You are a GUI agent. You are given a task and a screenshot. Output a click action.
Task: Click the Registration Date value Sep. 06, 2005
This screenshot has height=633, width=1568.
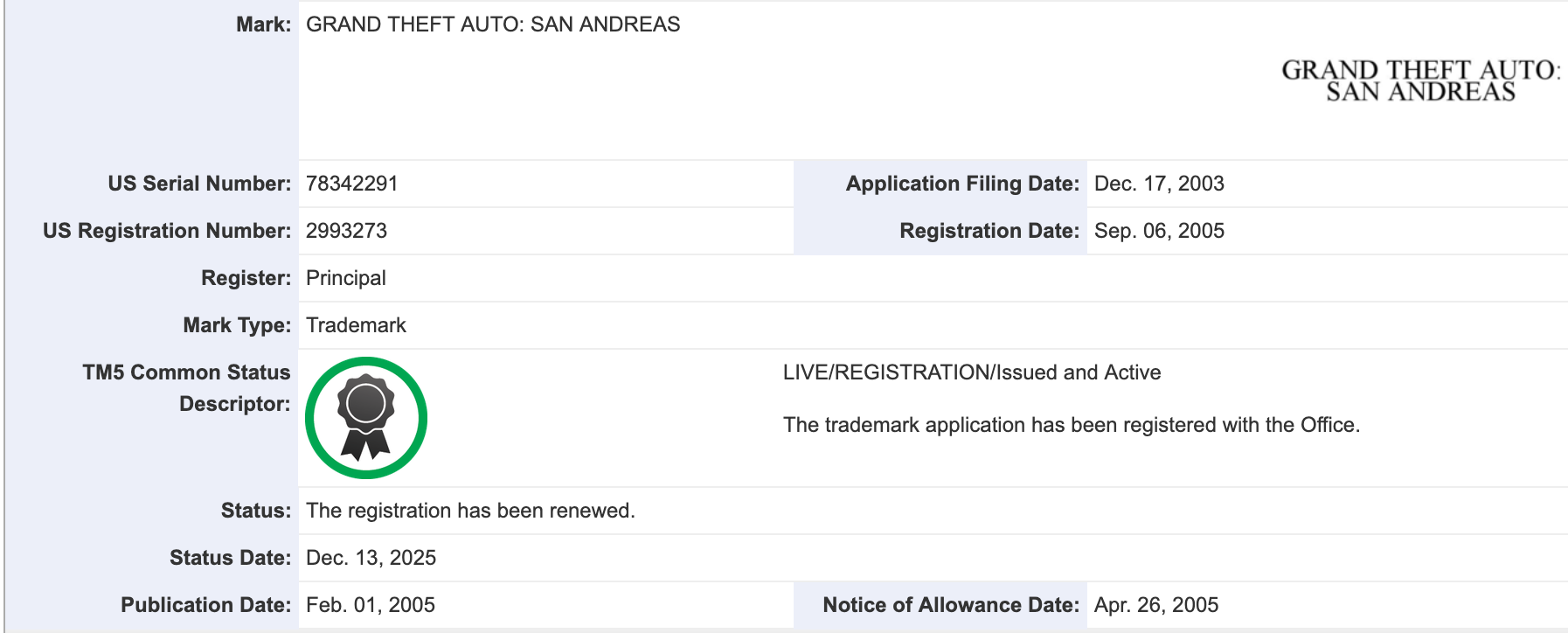click(x=1159, y=231)
